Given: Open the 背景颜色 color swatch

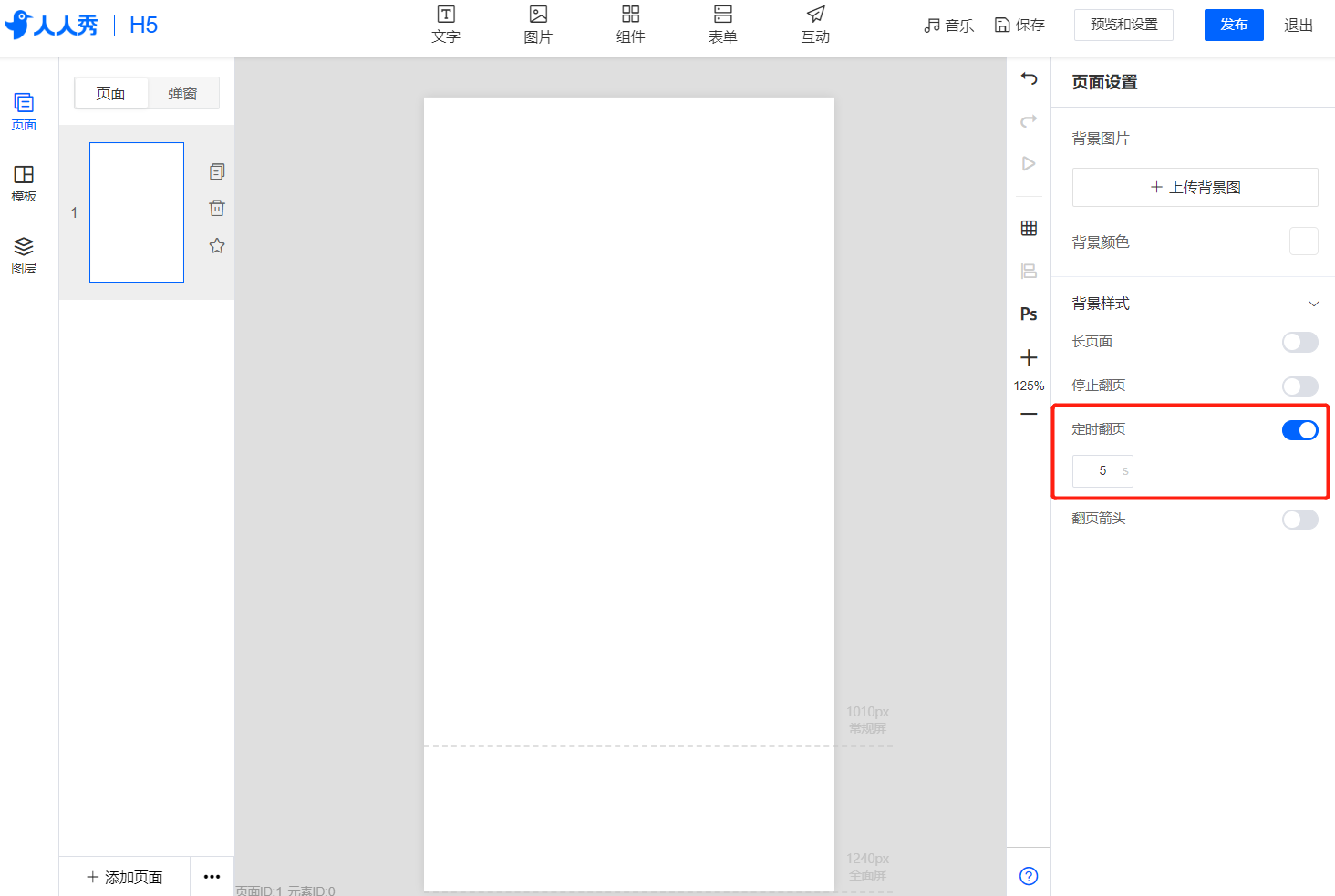Looking at the screenshot, I should (x=1303, y=242).
